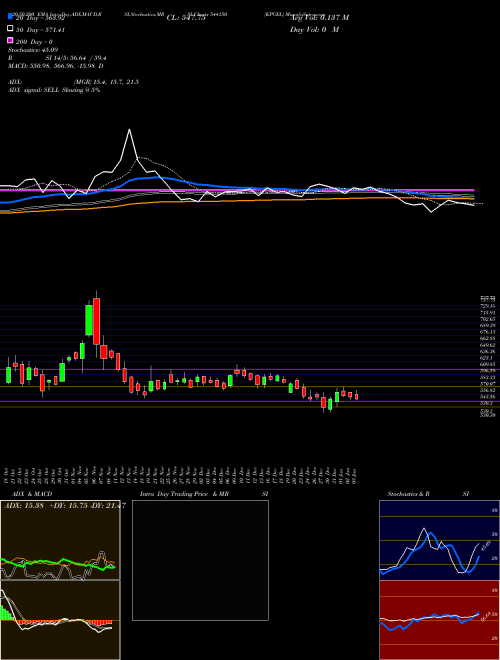Click the last red candlestick on the right
Viewport: 500px width, 660px height.
[356, 397]
